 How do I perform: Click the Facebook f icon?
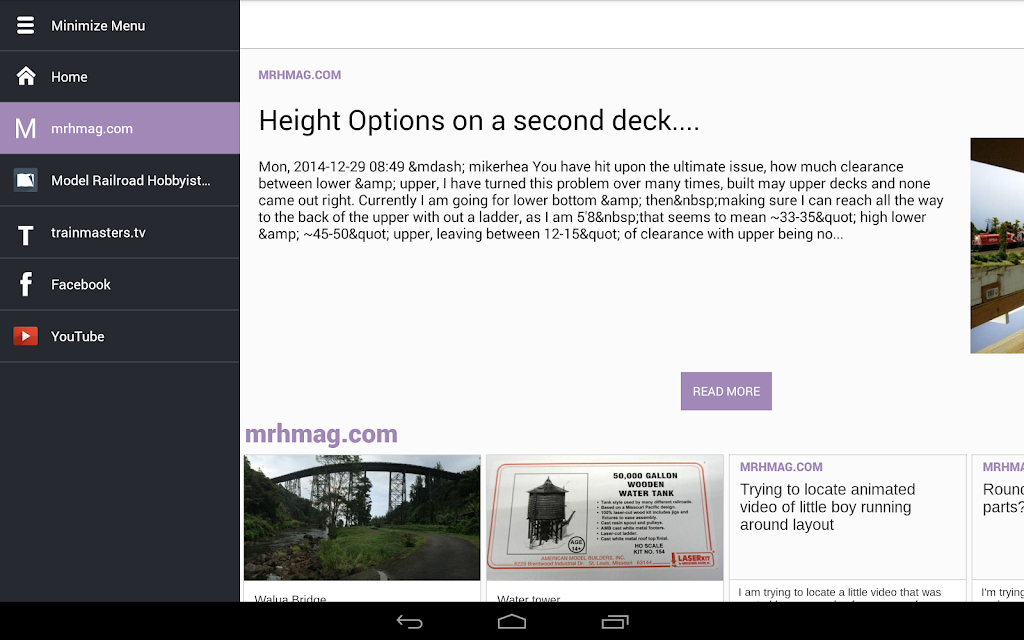(x=25, y=284)
